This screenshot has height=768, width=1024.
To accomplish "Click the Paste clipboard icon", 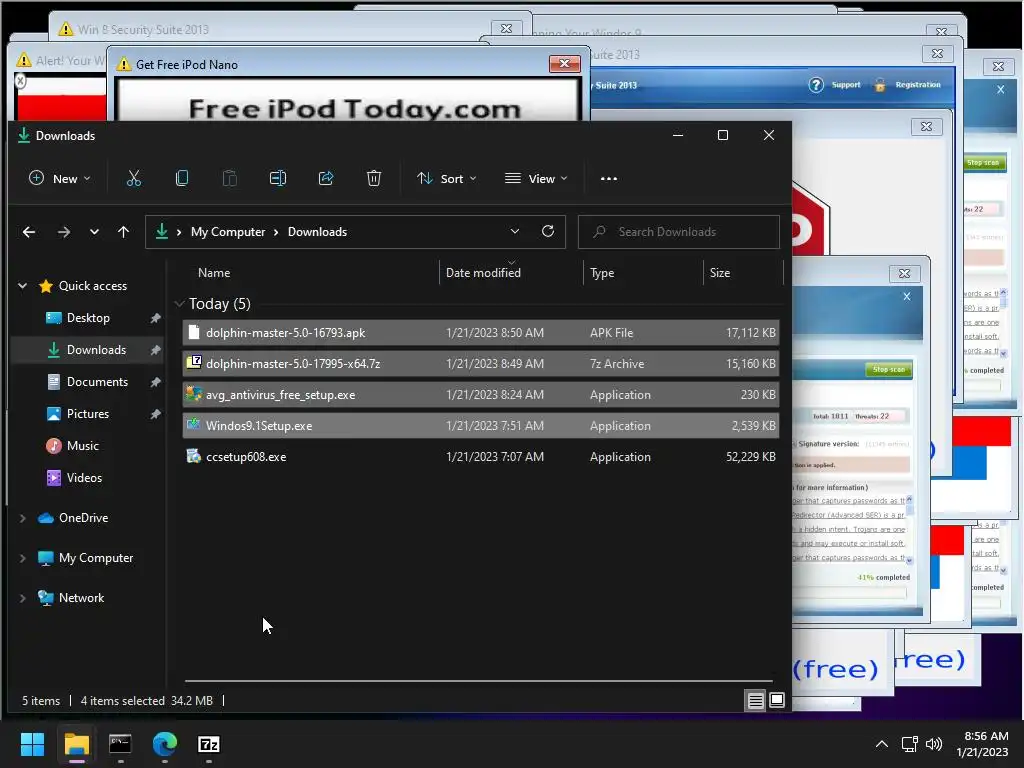I will tap(230, 178).
